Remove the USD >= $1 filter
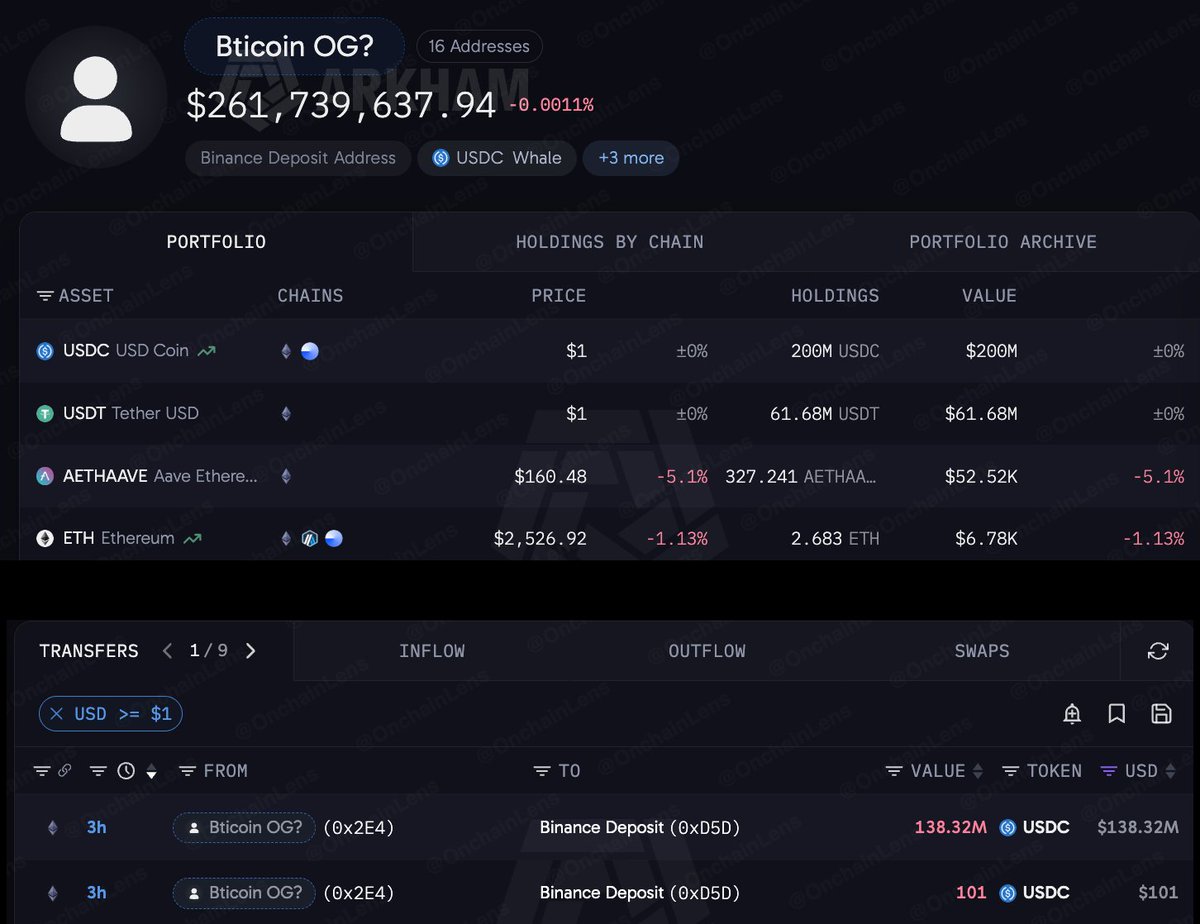Image resolution: width=1200 pixels, height=924 pixels. pos(57,714)
